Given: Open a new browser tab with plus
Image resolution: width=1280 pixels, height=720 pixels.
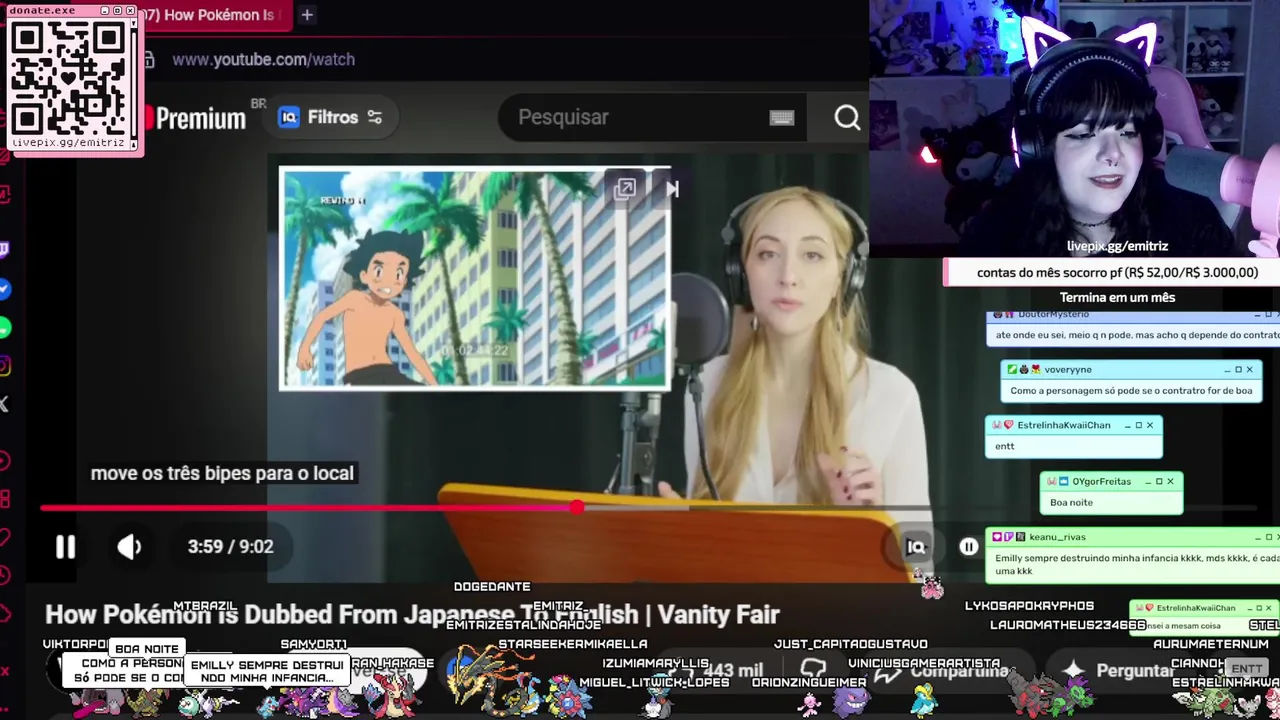Looking at the screenshot, I should click(307, 15).
